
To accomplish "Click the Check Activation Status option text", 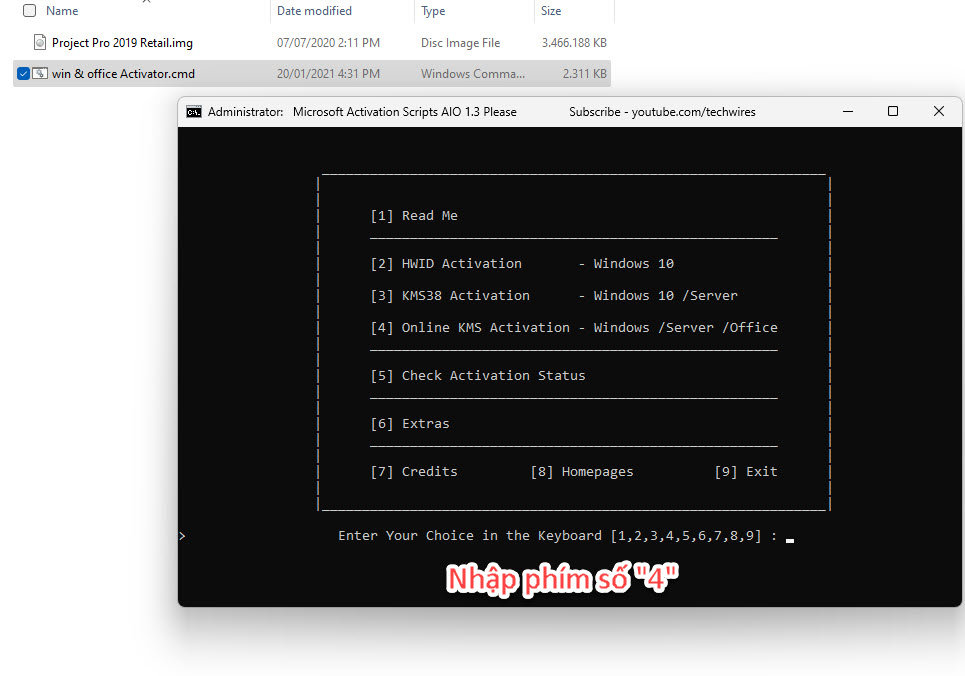I will click(478, 375).
